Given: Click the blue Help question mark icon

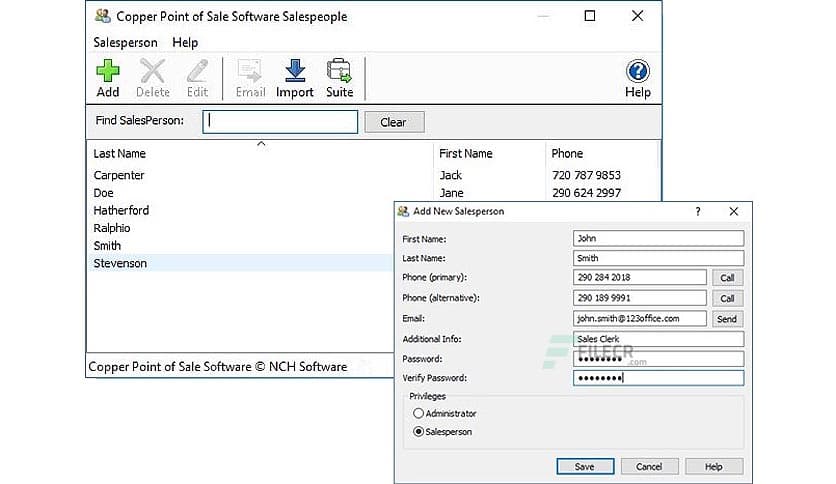Looking at the screenshot, I should click(x=637, y=72).
